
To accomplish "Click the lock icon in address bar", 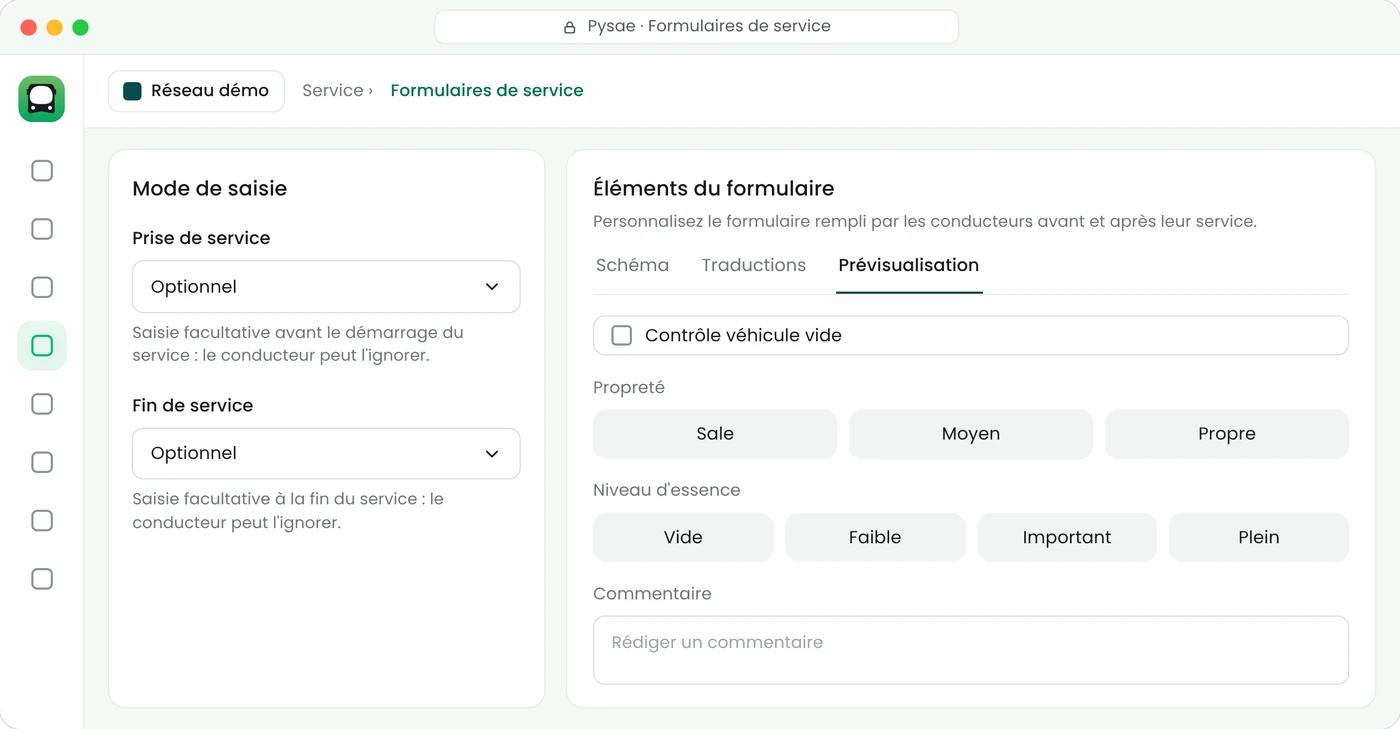I will pos(569,27).
